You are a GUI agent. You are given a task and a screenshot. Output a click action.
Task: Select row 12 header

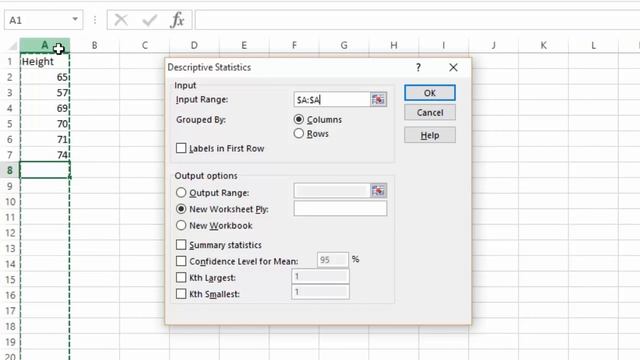[x=10, y=233]
